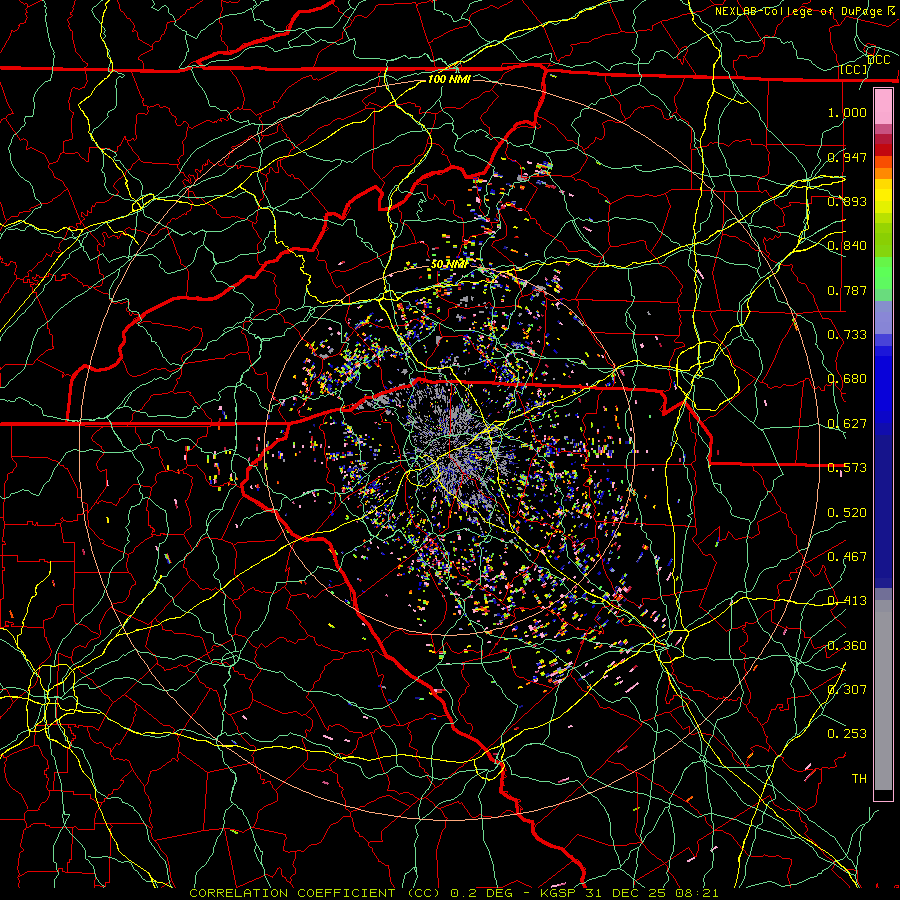Click the 0.253 legend value
Screen dimensions: 900x900
pyautogui.click(x=847, y=734)
